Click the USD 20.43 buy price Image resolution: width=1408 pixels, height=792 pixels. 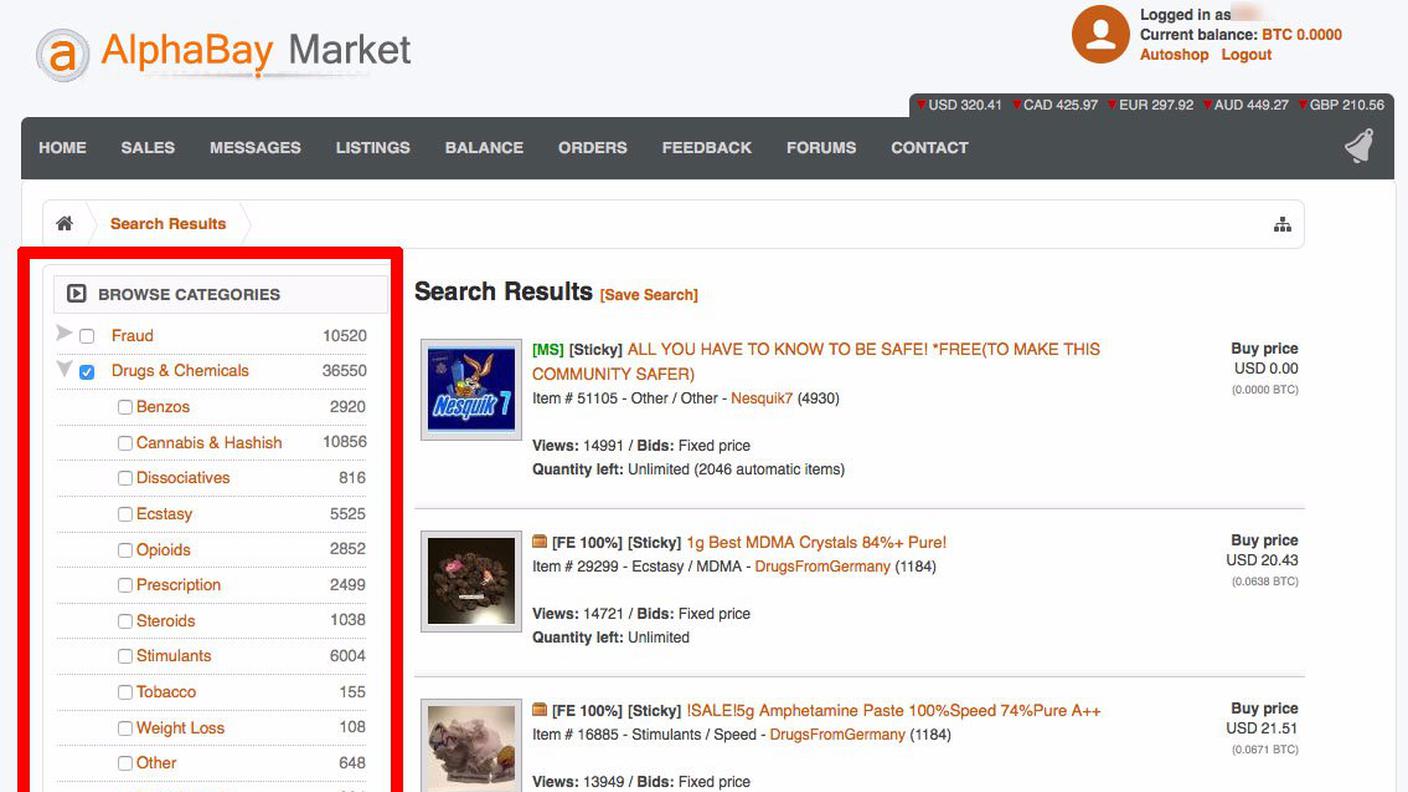pyautogui.click(x=1262, y=560)
